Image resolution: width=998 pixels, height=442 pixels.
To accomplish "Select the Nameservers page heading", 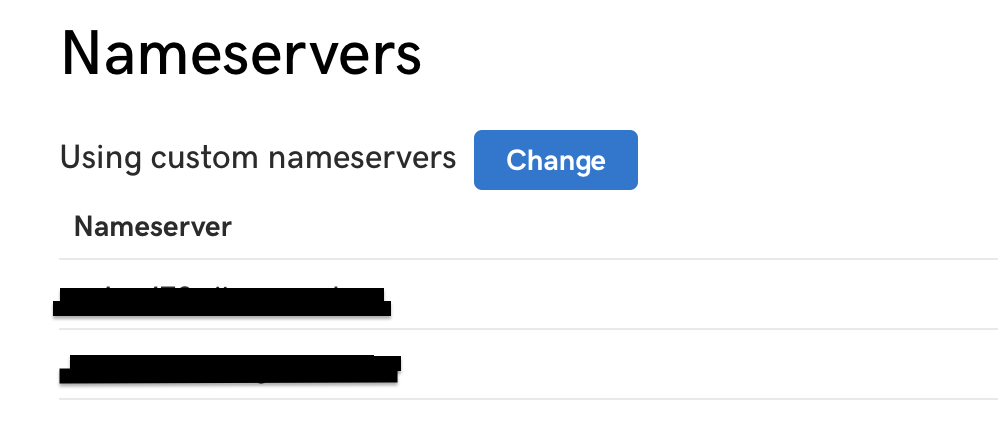I will click(241, 53).
